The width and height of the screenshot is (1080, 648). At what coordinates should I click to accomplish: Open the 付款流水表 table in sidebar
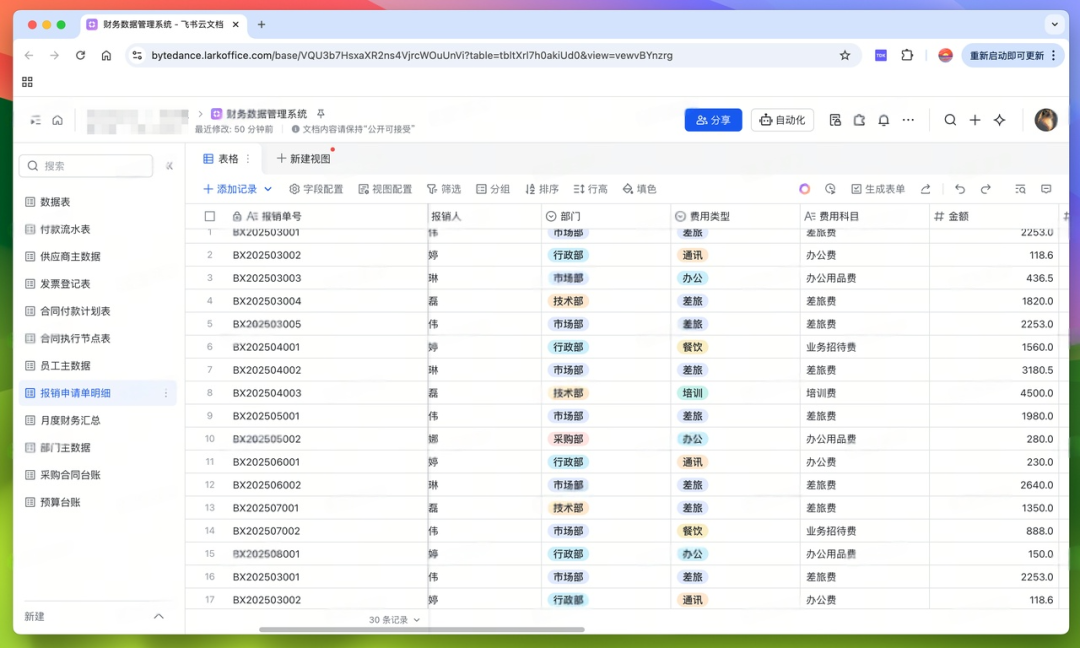tap(65, 229)
